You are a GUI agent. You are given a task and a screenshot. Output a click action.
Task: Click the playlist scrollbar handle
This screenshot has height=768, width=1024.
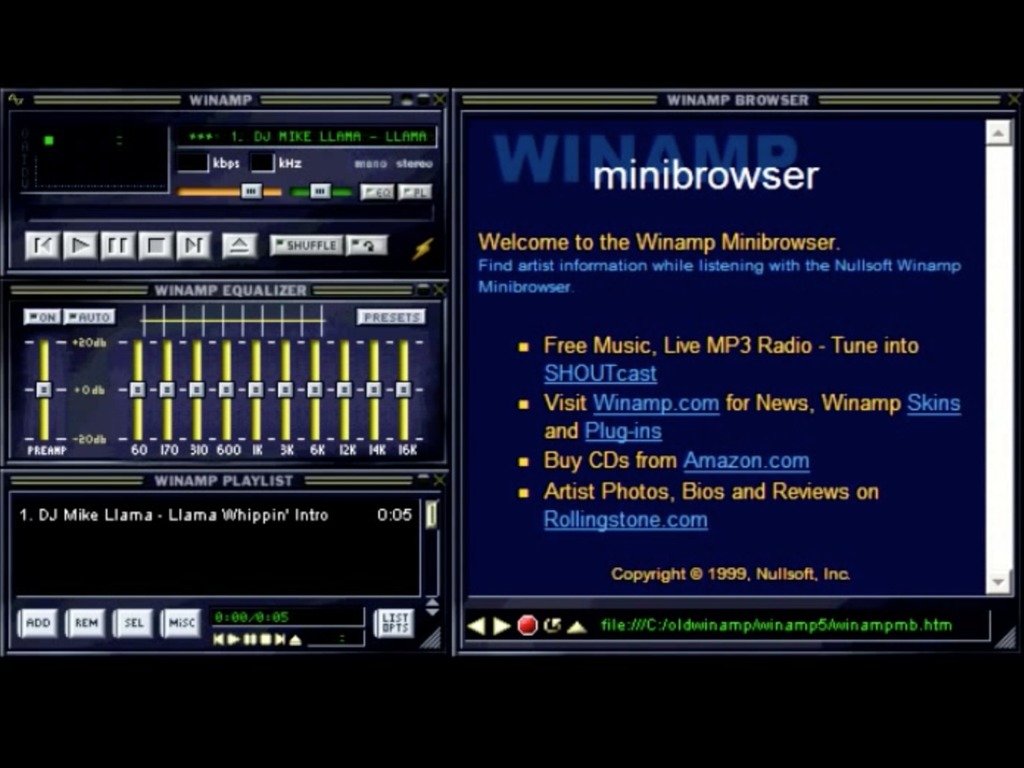click(x=432, y=515)
